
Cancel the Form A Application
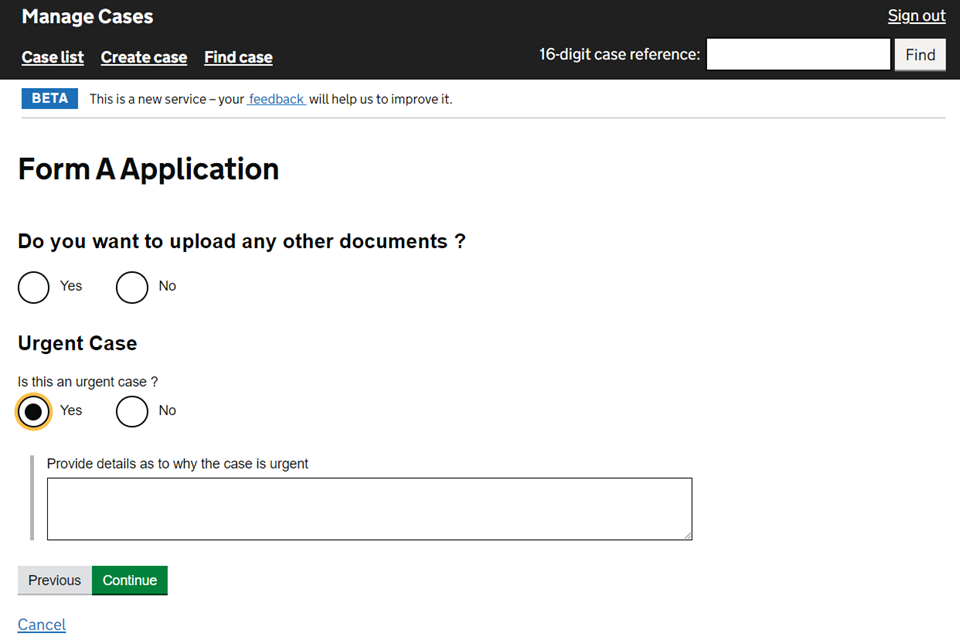point(42,625)
